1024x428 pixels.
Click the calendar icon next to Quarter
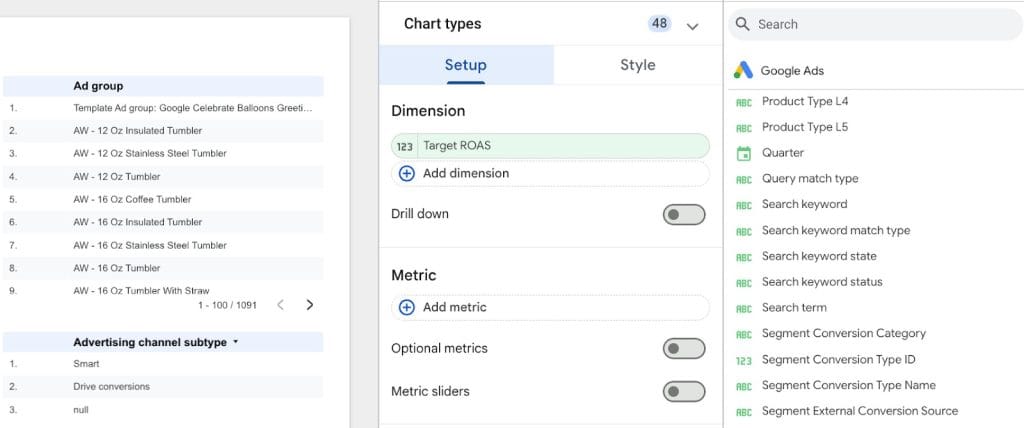[x=744, y=154]
